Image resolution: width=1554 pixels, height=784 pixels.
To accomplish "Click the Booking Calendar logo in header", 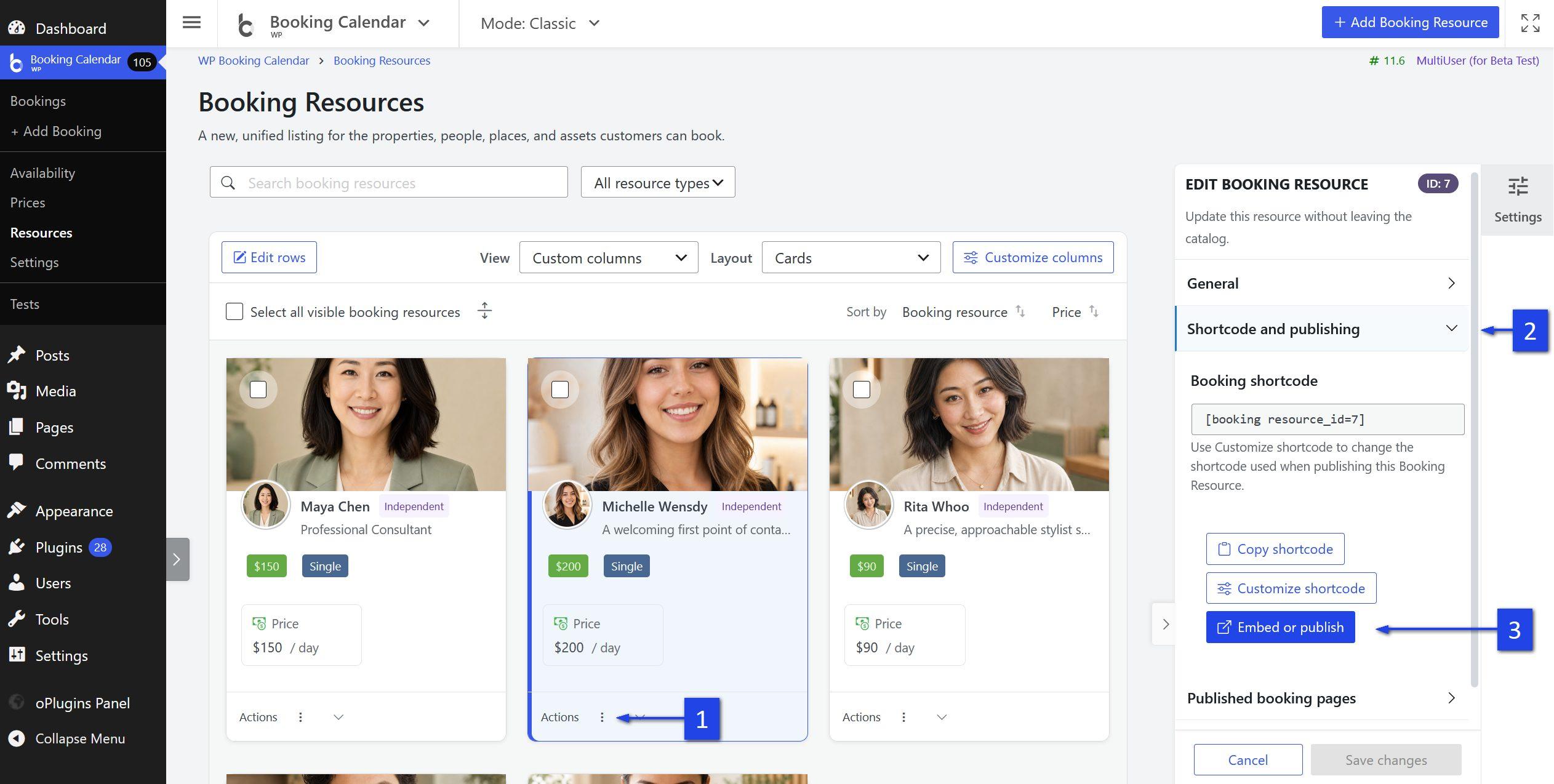I will [246, 25].
